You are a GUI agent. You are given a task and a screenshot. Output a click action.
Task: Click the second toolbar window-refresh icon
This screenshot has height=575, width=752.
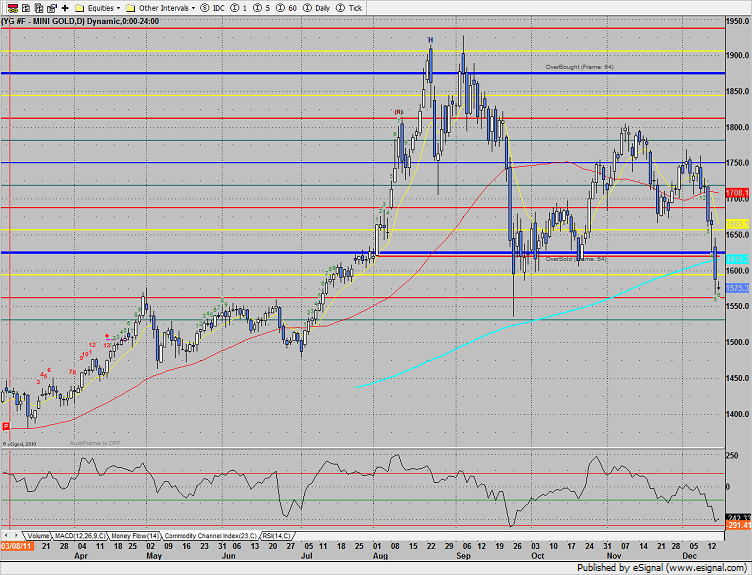(x=26, y=8)
